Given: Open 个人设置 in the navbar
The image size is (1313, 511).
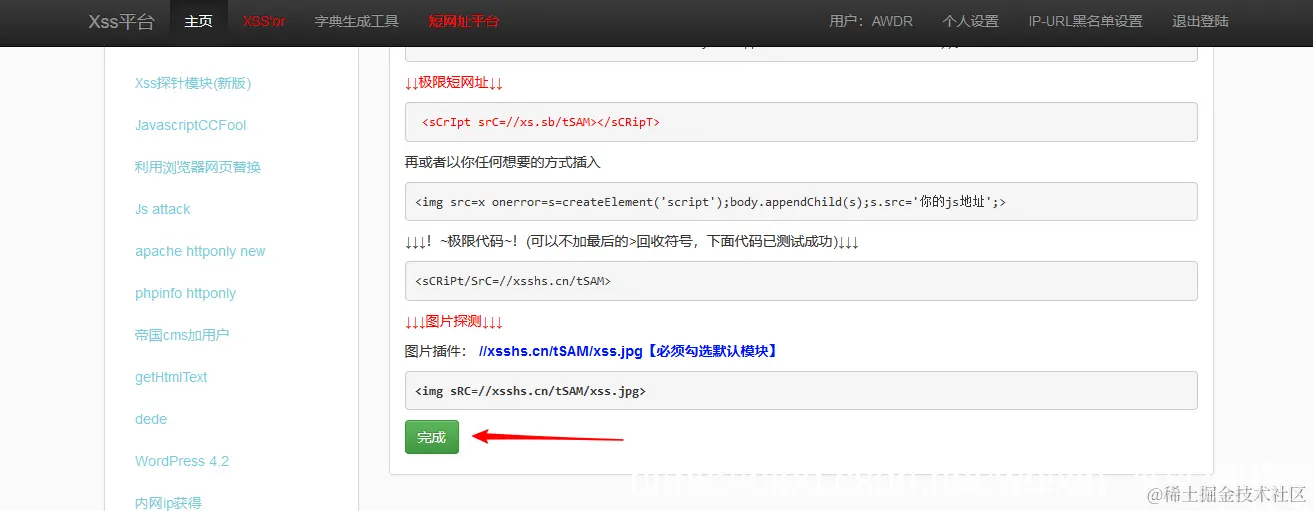Looking at the screenshot, I should (x=970, y=21).
